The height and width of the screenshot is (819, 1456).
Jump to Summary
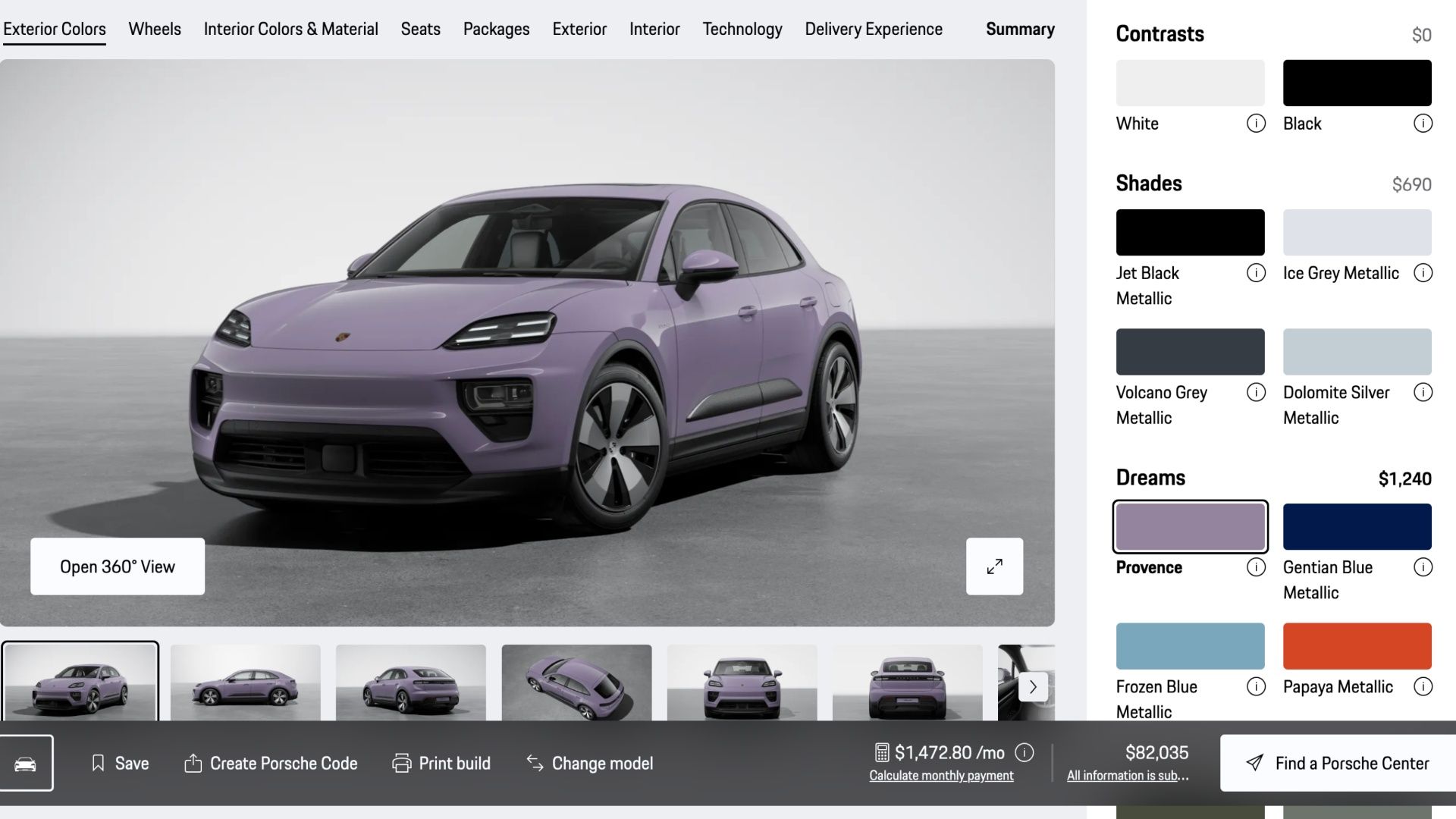click(1020, 29)
